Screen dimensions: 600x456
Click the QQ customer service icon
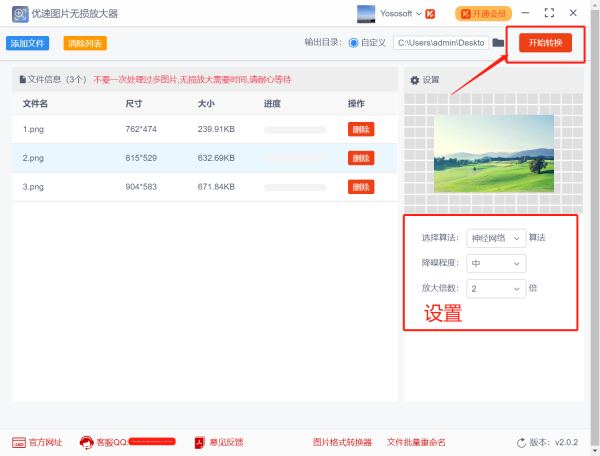click(87, 442)
